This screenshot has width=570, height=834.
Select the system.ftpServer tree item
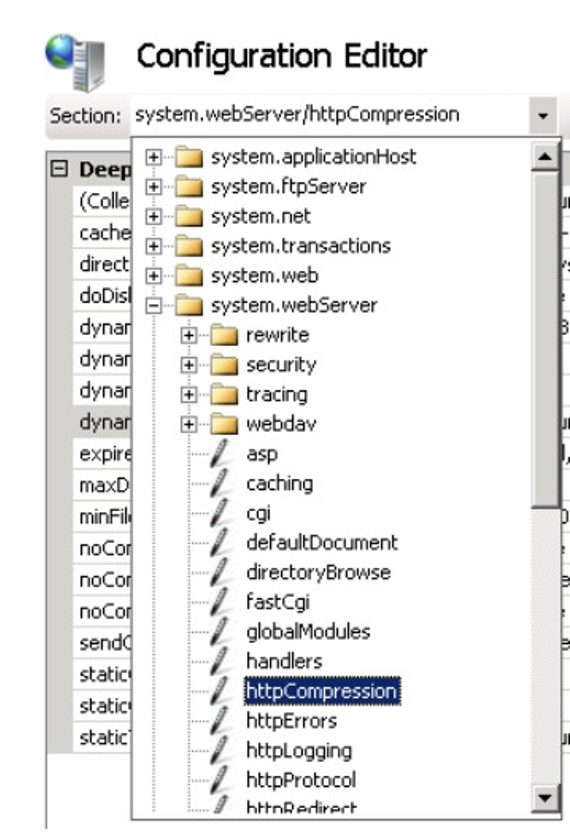tap(289, 187)
